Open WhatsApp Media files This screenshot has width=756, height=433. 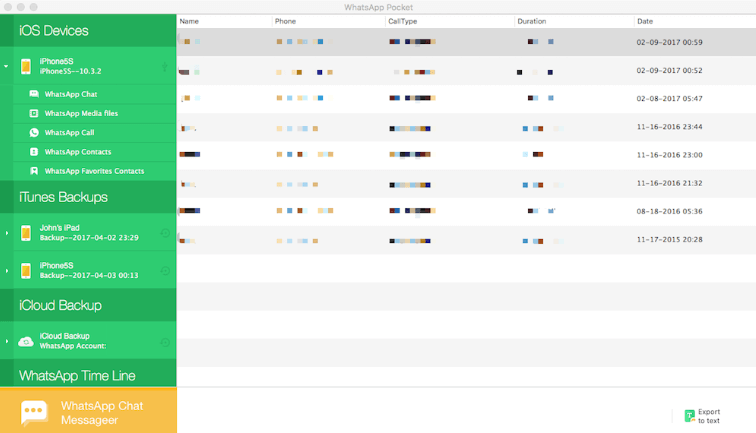tap(94, 113)
